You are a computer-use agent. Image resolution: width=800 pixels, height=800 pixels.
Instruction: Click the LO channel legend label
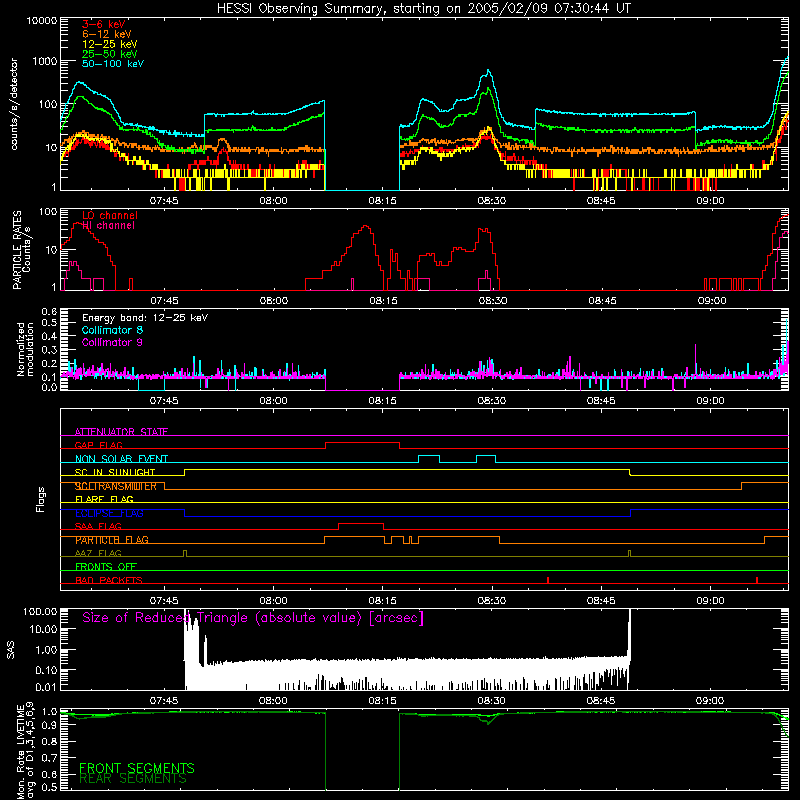[x=110, y=215]
